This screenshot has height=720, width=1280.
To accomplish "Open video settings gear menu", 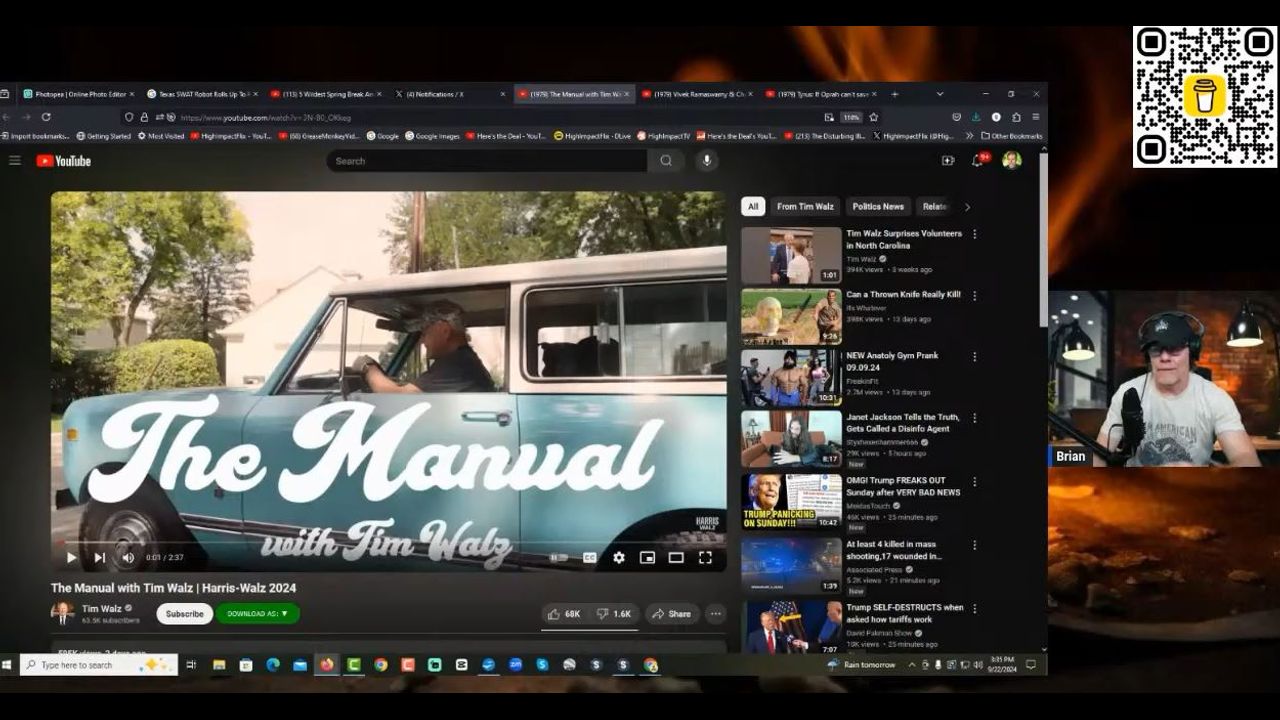I will 619,558.
